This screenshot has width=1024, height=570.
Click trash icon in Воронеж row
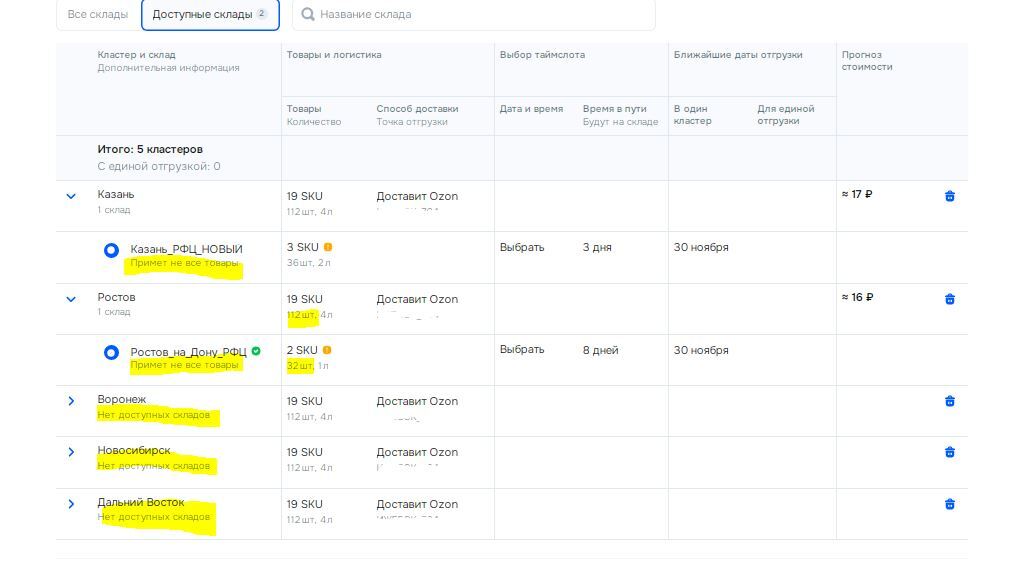(949, 401)
